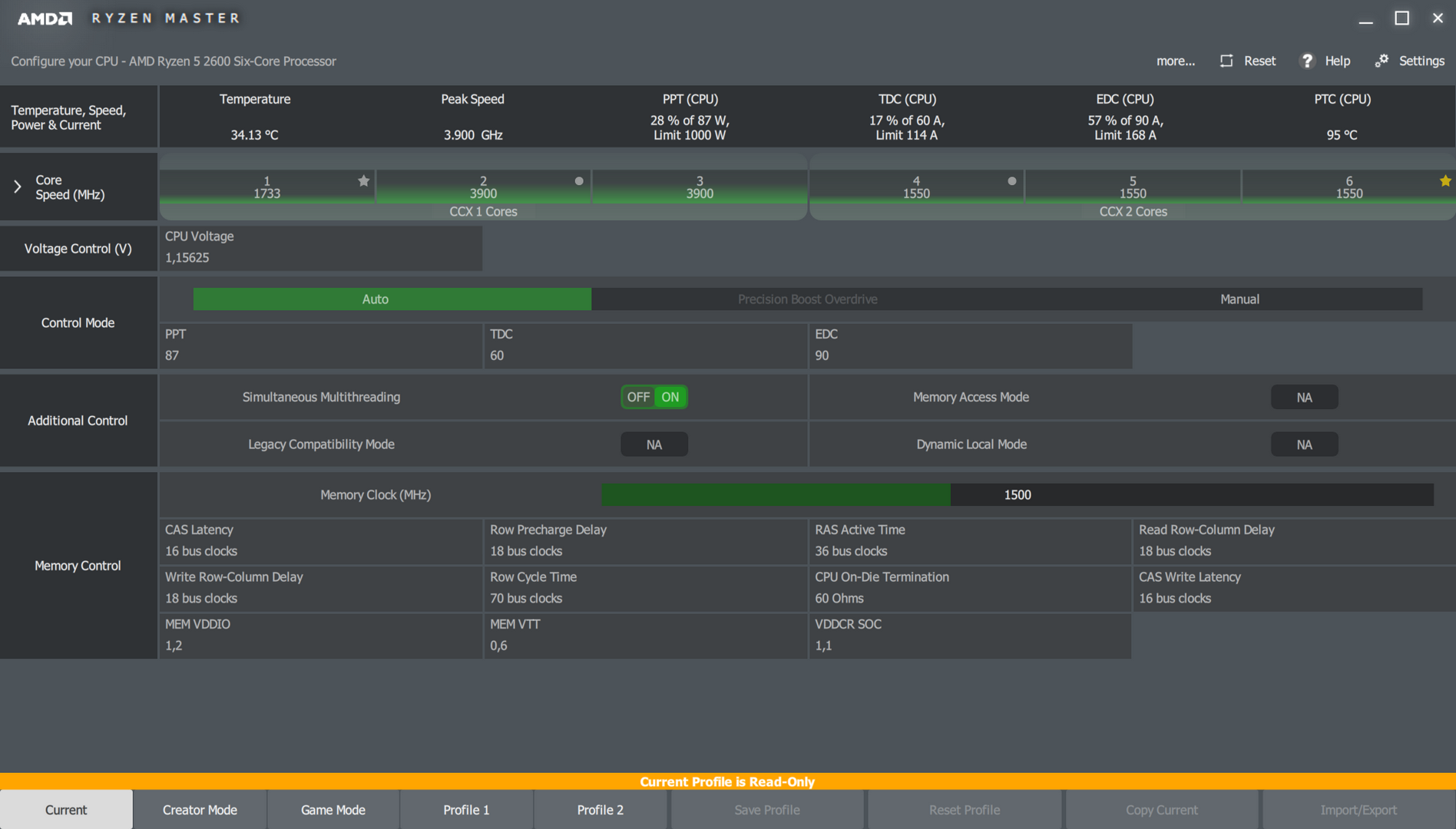Open the Memory Access Mode NA selector
Image resolution: width=1456 pixels, height=829 pixels.
coord(1304,398)
